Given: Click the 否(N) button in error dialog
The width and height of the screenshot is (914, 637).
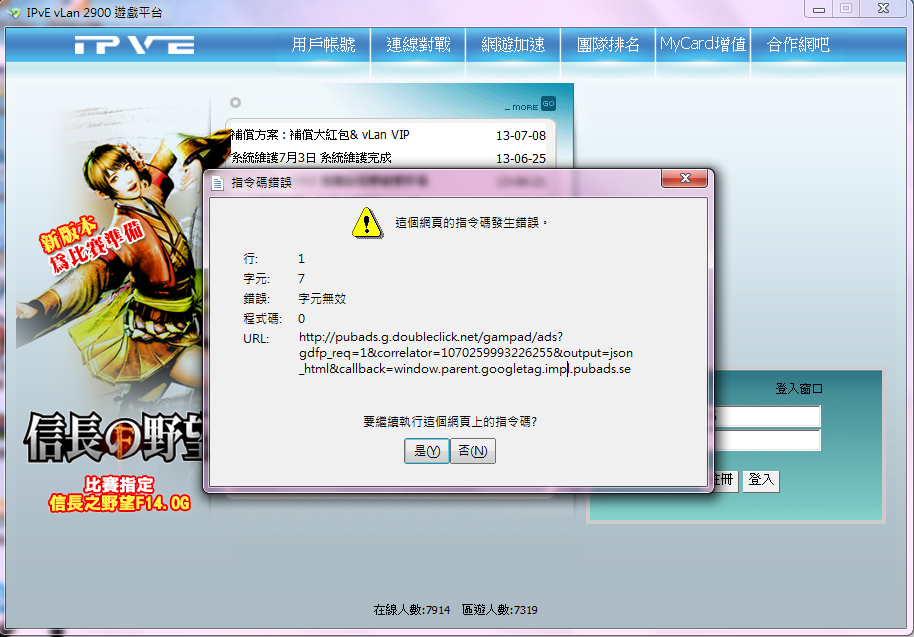Looking at the screenshot, I should (473, 451).
